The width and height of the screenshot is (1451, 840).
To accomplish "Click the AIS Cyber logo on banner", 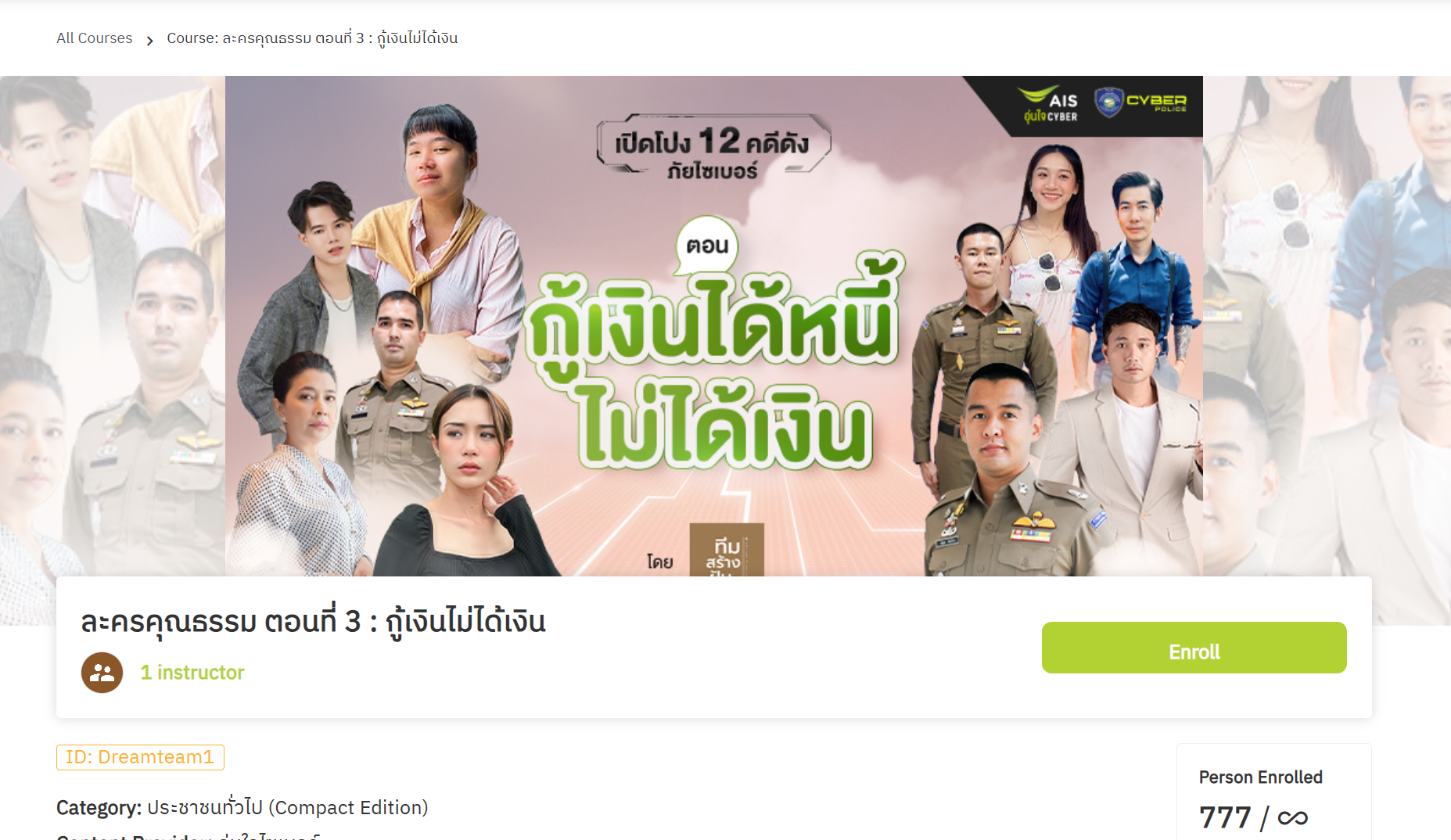I will (1050, 105).
